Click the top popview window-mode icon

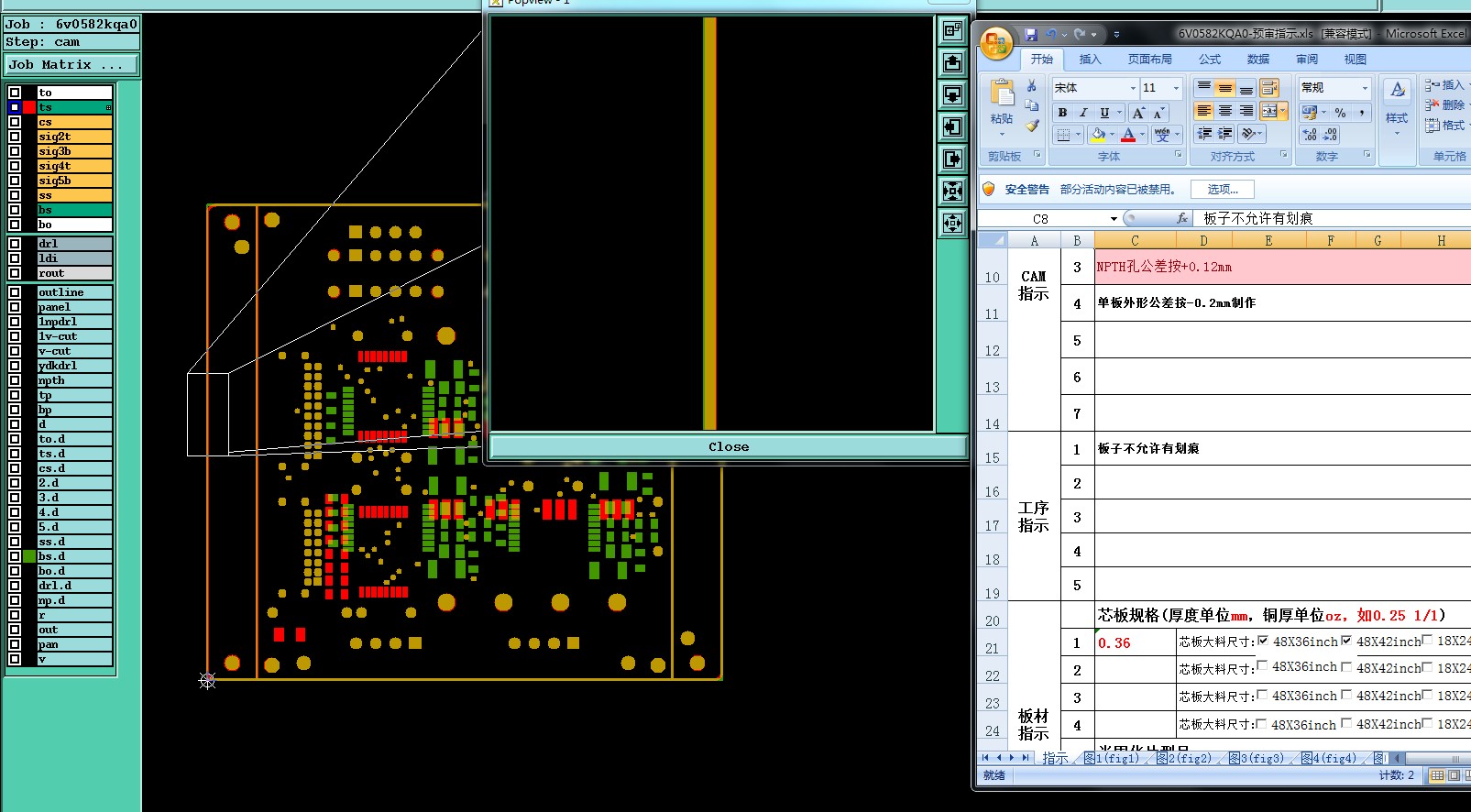click(x=953, y=31)
